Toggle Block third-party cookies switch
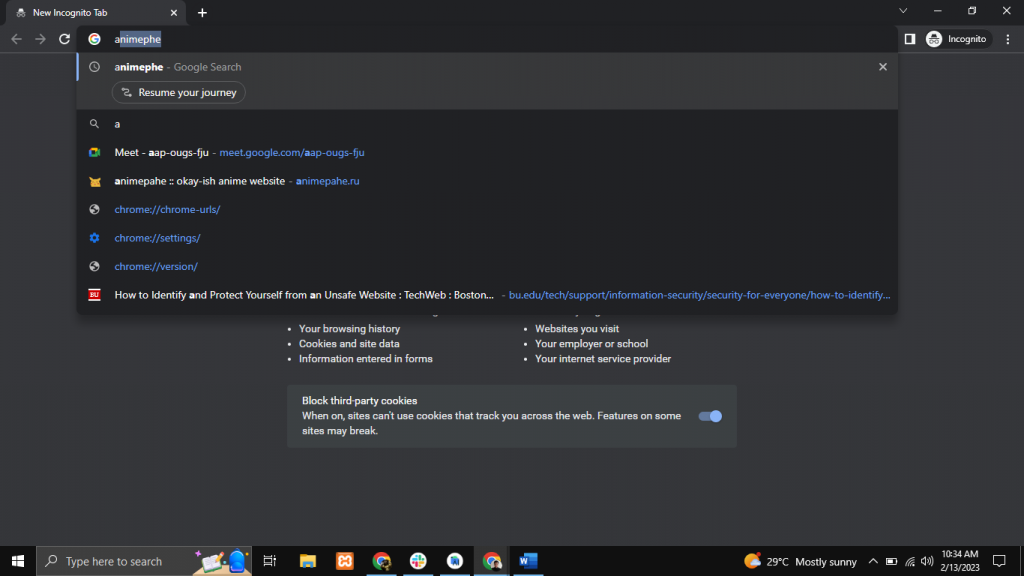Screen dimensions: 1024x576 click(710, 416)
